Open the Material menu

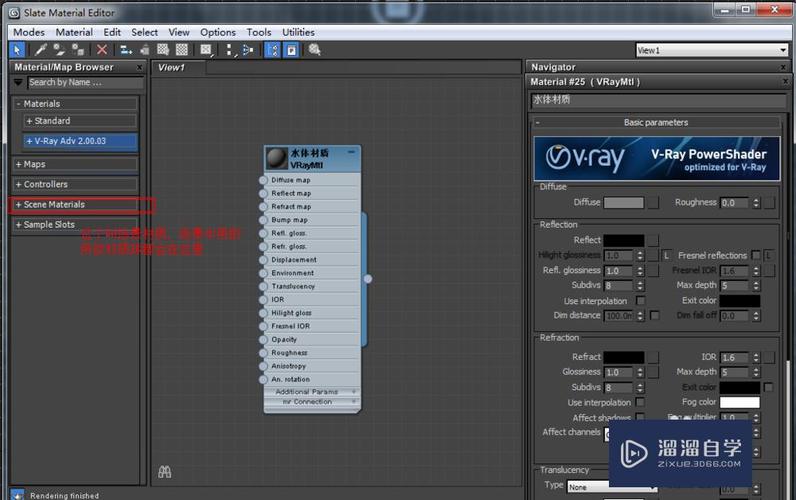coord(74,32)
